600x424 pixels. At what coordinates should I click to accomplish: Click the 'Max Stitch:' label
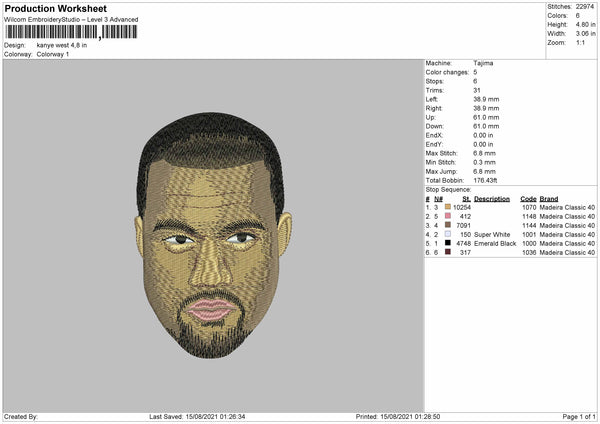click(441, 153)
